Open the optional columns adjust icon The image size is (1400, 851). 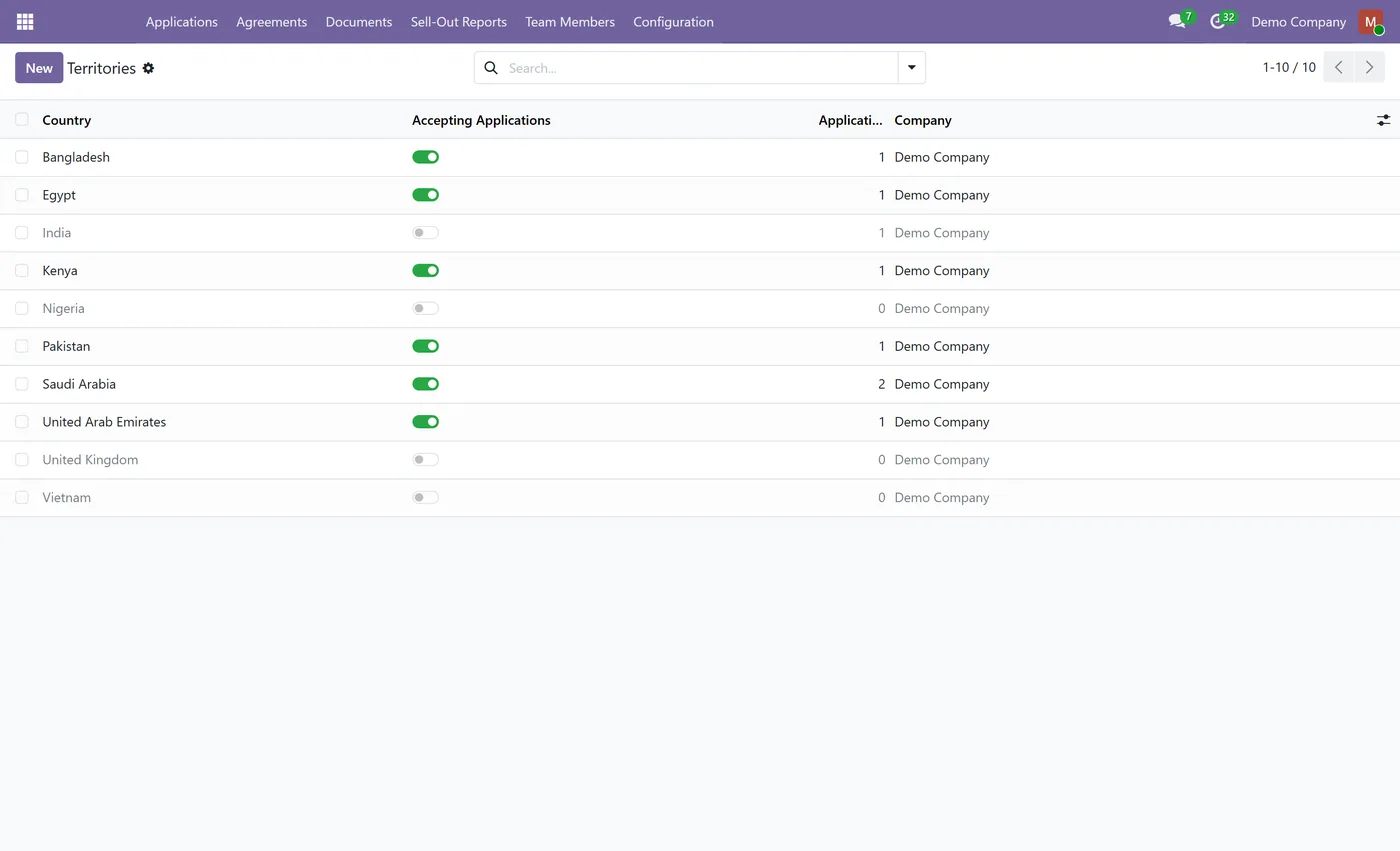point(1383,120)
